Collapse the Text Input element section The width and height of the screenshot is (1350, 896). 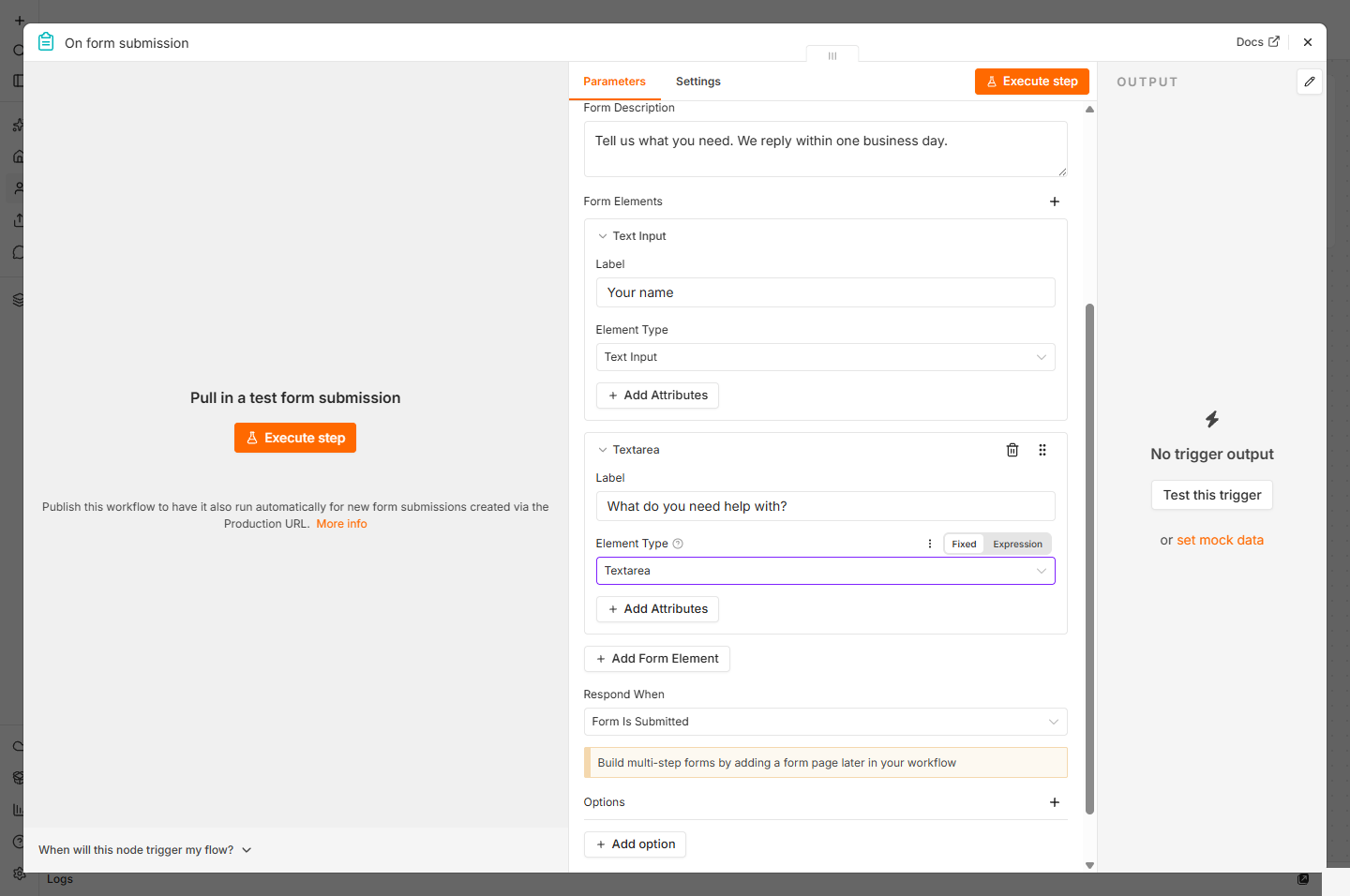click(603, 236)
